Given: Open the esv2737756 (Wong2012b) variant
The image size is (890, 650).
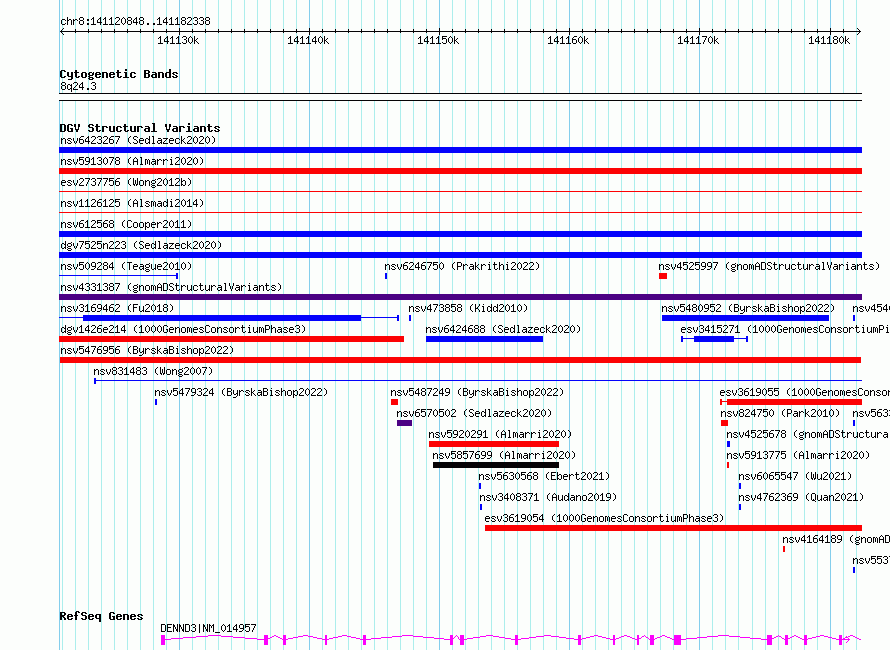Looking at the screenshot, I should (126, 182).
